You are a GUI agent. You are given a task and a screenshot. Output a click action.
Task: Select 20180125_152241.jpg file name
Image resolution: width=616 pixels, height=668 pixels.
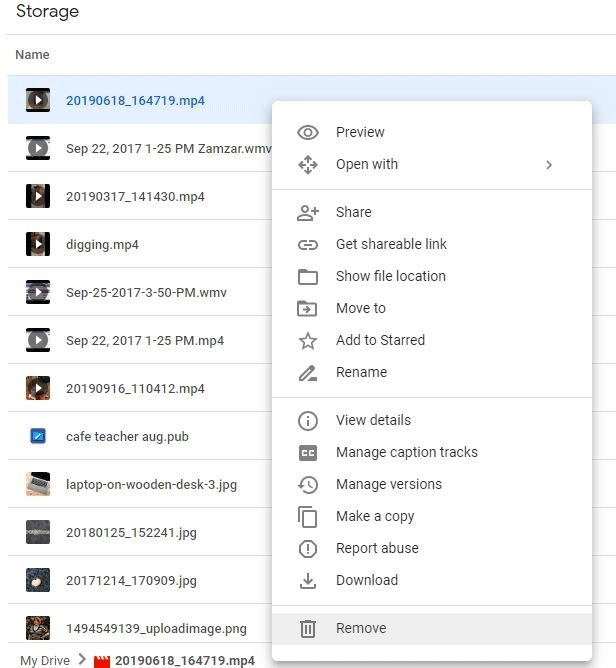[131, 533]
